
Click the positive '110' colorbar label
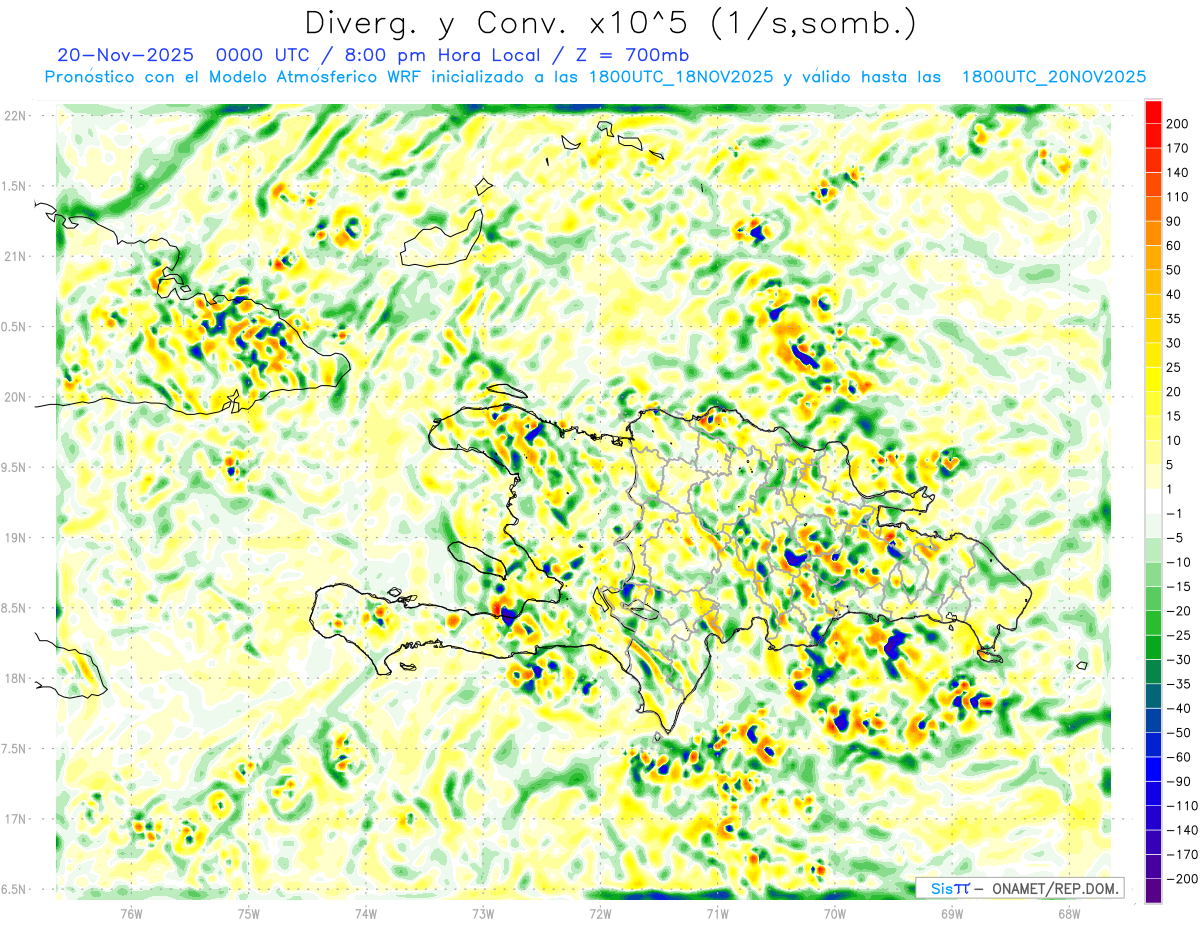point(1177,197)
